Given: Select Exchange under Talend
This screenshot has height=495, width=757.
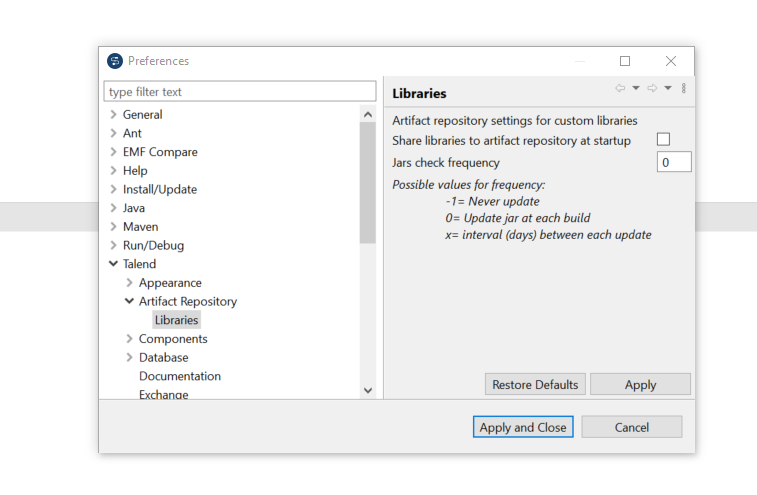Looking at the screenshot, I should (x=164, y=394).
